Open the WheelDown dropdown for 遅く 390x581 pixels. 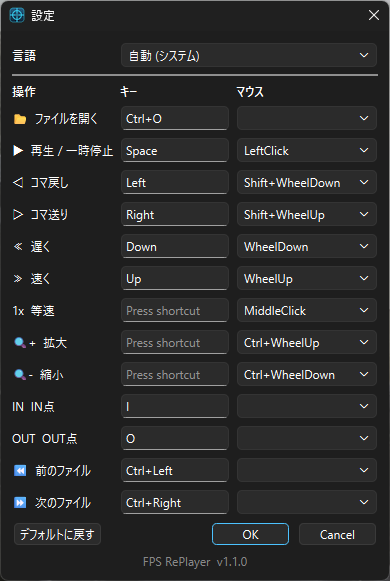click(x=307, y=246)
